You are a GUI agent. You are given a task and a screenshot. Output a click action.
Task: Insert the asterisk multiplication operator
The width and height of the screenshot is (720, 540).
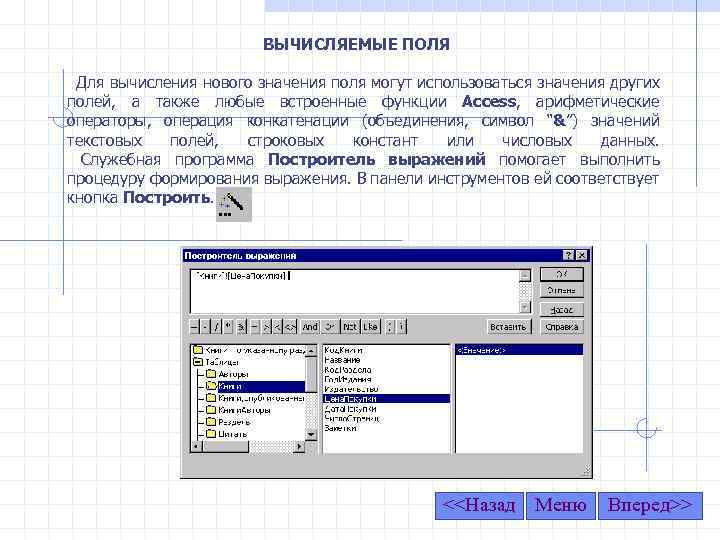228,326
